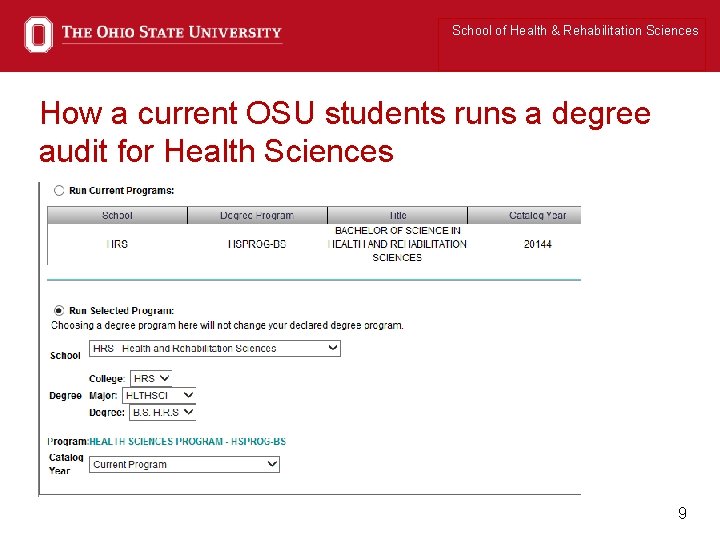Click School of Health & Rehabilitation Sciences header
The image size is (720, 540).
click(x=575, y=31)
